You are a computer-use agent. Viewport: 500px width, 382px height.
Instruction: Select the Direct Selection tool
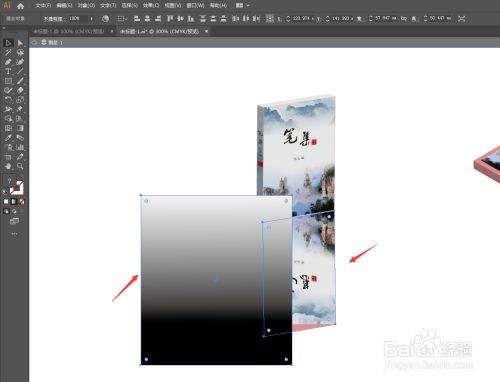pos(20,43)
